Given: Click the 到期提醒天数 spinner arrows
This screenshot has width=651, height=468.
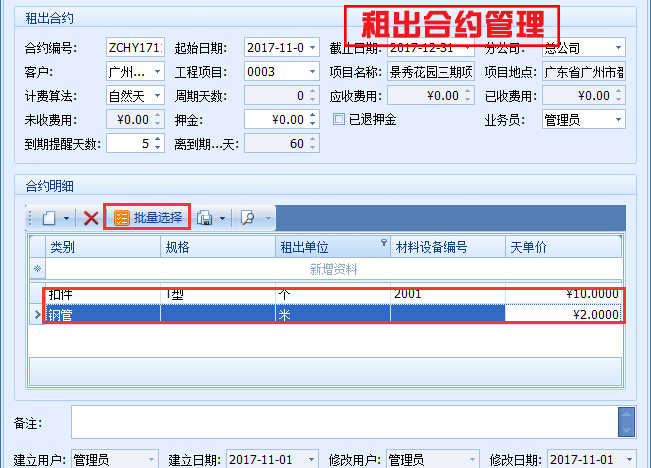Looking at the screenshot, I should click(x=157, y=144).
